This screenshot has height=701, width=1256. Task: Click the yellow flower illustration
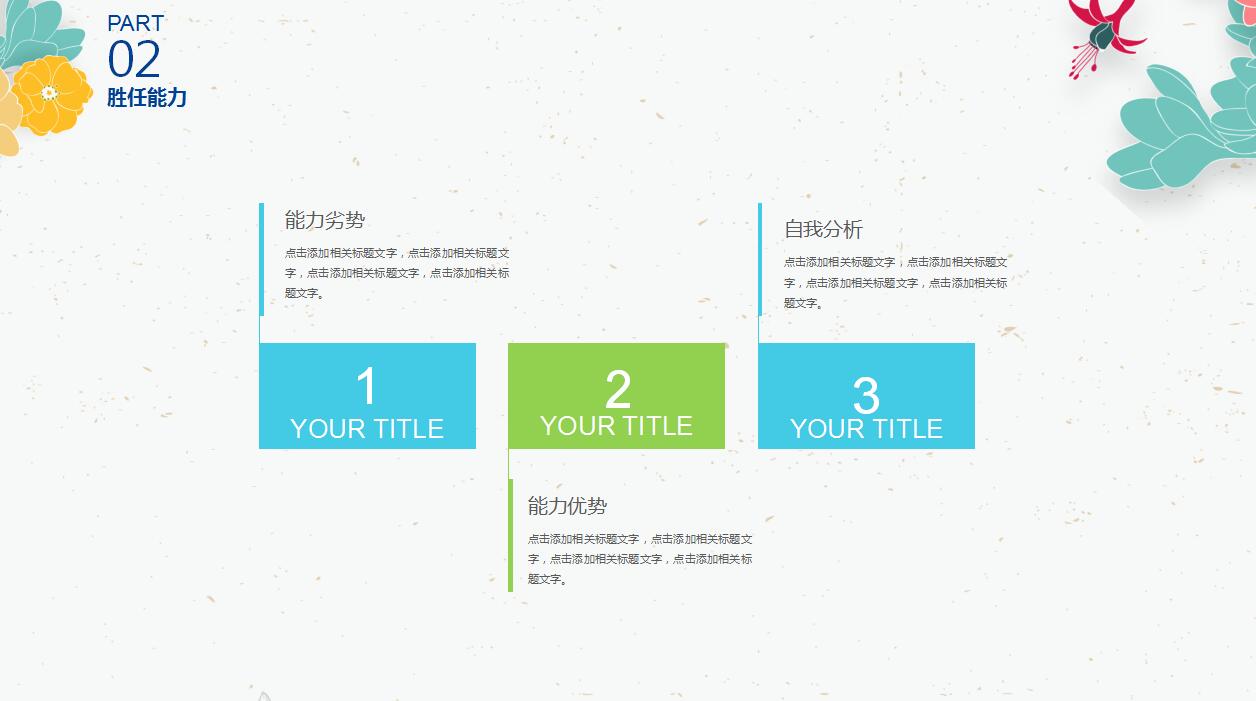(52, 95)
